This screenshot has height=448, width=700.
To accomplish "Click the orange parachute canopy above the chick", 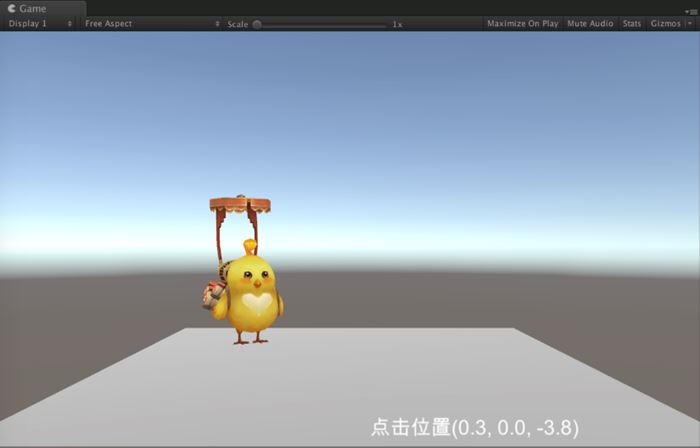I will pos(243,205).
